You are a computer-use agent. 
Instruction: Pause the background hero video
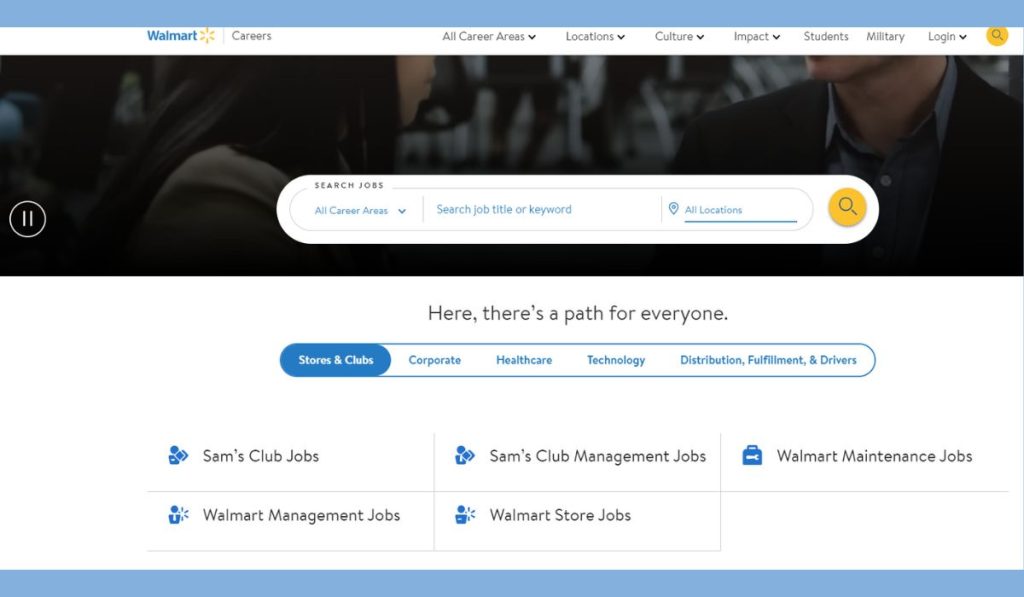click(x=27, y=219)
